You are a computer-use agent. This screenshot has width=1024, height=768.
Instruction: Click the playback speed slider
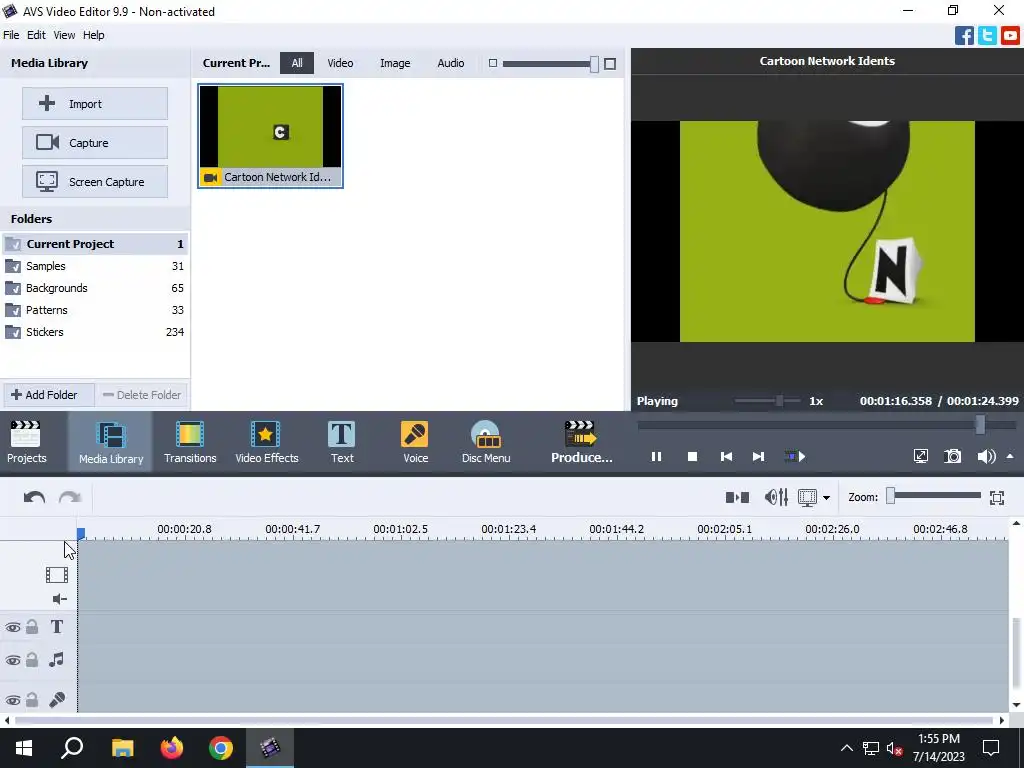(x=767, y=401)
